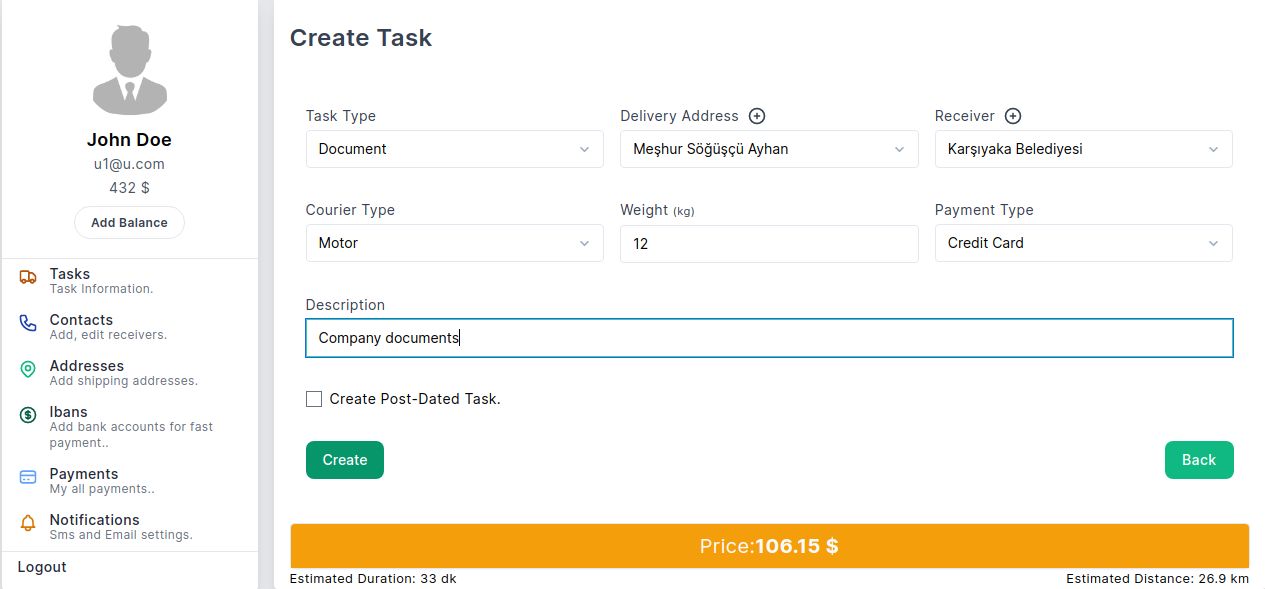
Task: Click the Ibans dollar circle icon
Action: 28,415
